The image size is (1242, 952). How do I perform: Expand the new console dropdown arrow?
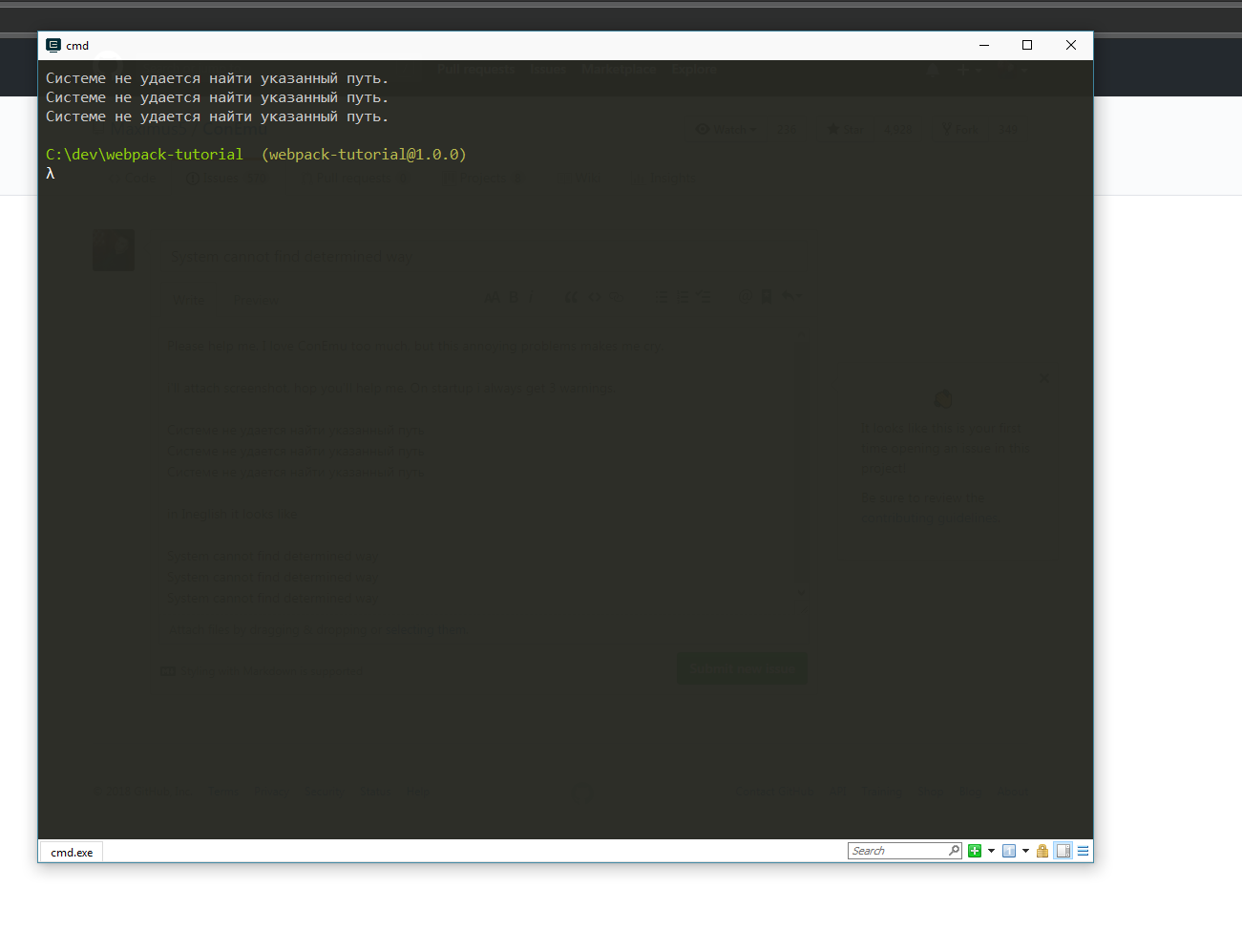(990, 850)
